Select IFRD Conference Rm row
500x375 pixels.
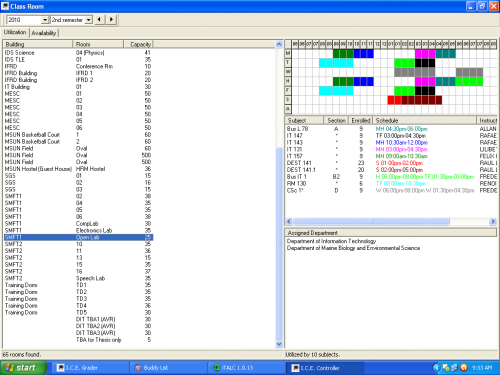[x=78, y=66]
